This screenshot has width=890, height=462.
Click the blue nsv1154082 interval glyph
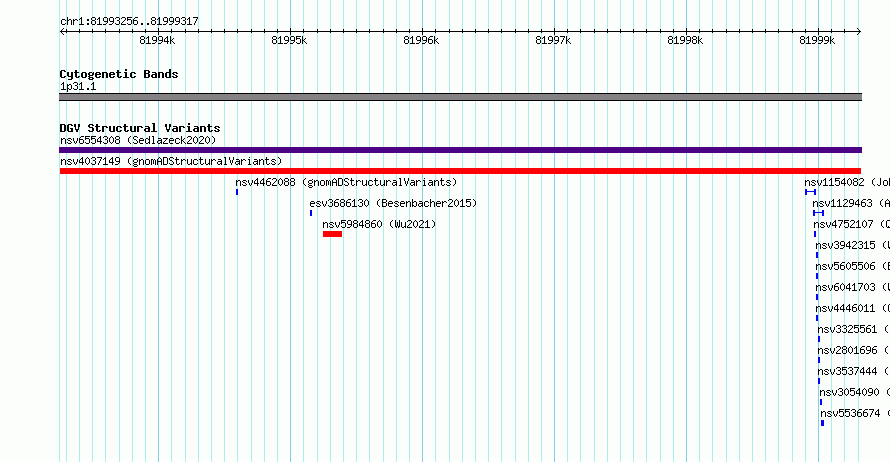pyautogui.click(x=811, y=192)
